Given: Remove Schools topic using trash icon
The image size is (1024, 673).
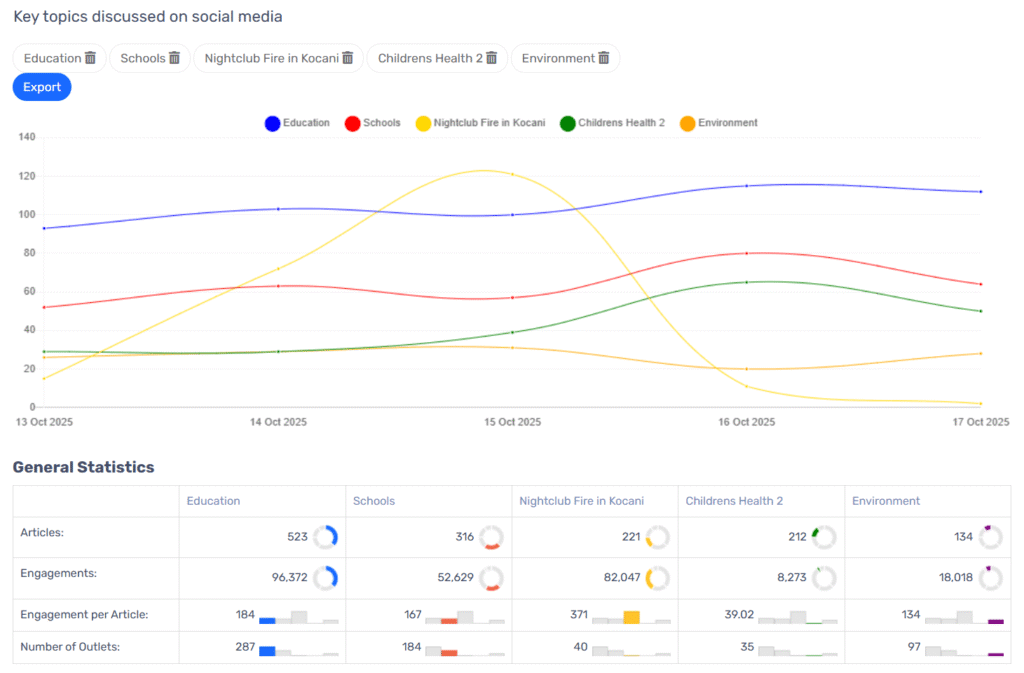Looking at the screenshot, I should coord(174,58).
